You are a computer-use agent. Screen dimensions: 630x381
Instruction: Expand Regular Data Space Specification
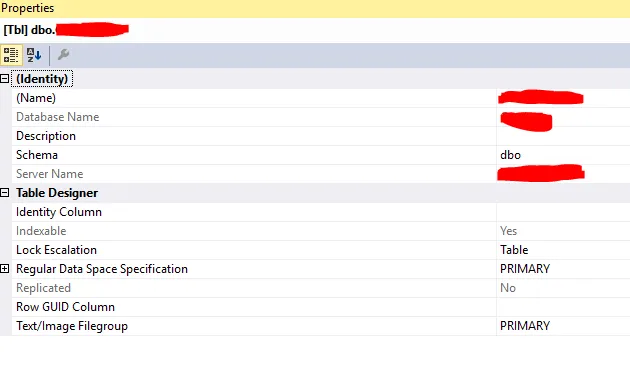coord(4,269)
